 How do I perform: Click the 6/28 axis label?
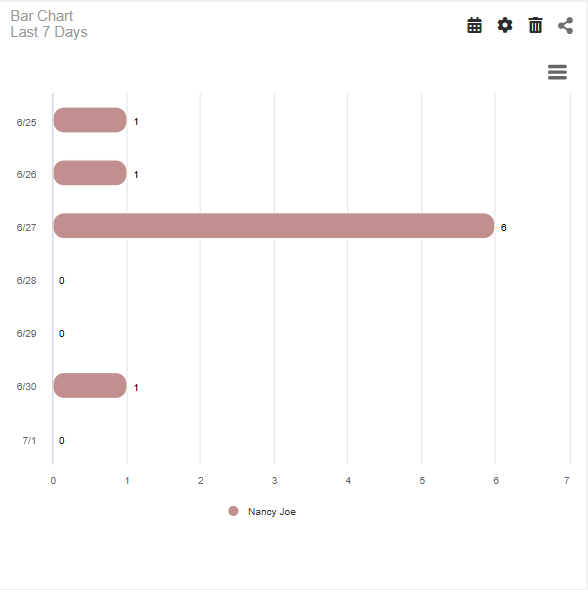[x=26, y=281]
